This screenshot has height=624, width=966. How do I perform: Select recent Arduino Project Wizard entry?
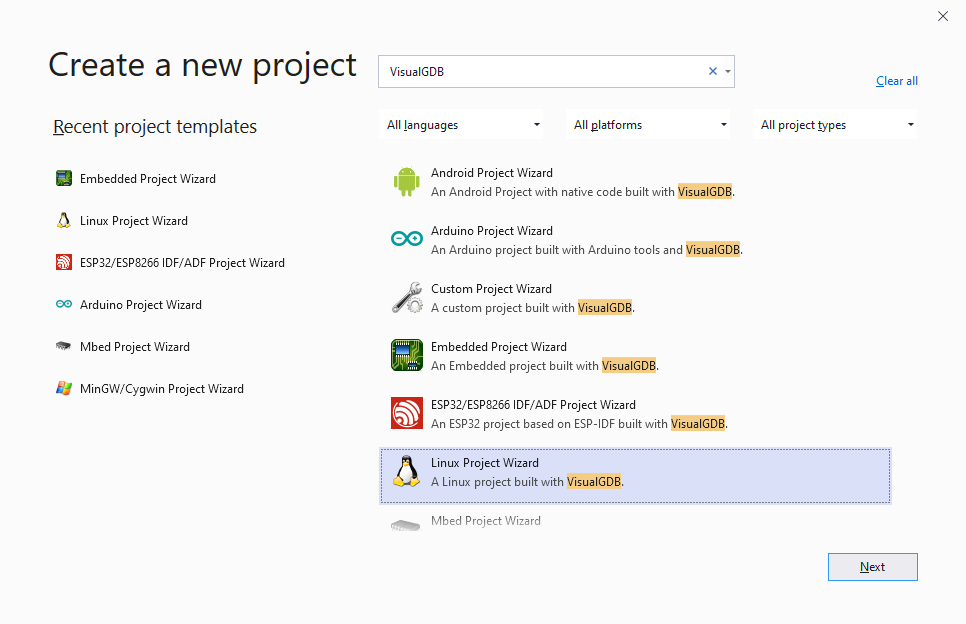click(141, 305)
